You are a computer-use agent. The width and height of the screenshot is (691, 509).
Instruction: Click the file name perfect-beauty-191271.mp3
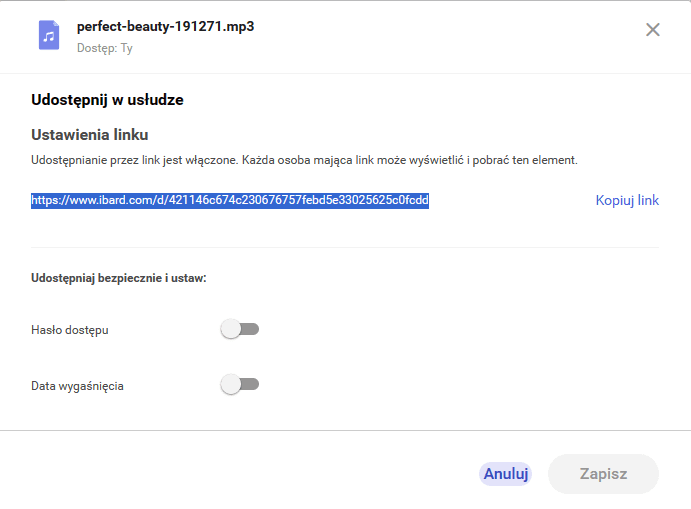(x=165, y=26)
